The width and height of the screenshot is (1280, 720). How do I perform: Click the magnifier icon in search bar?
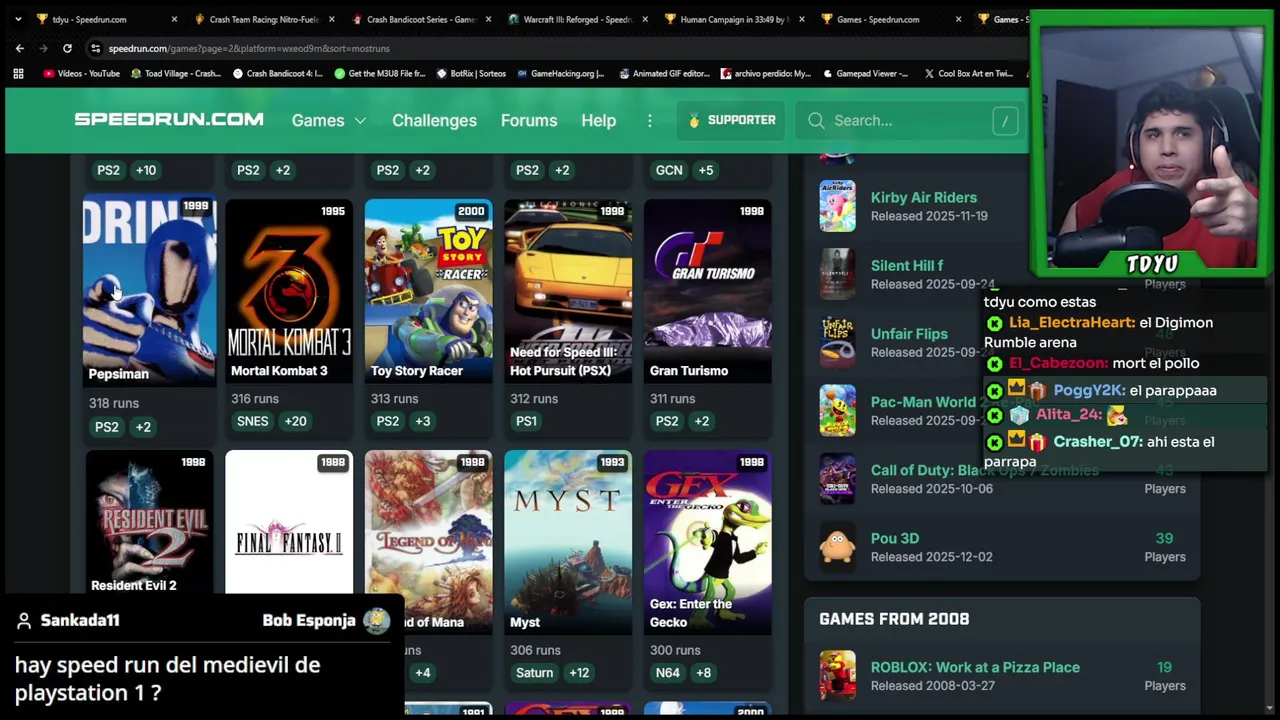tap(816, 120)
